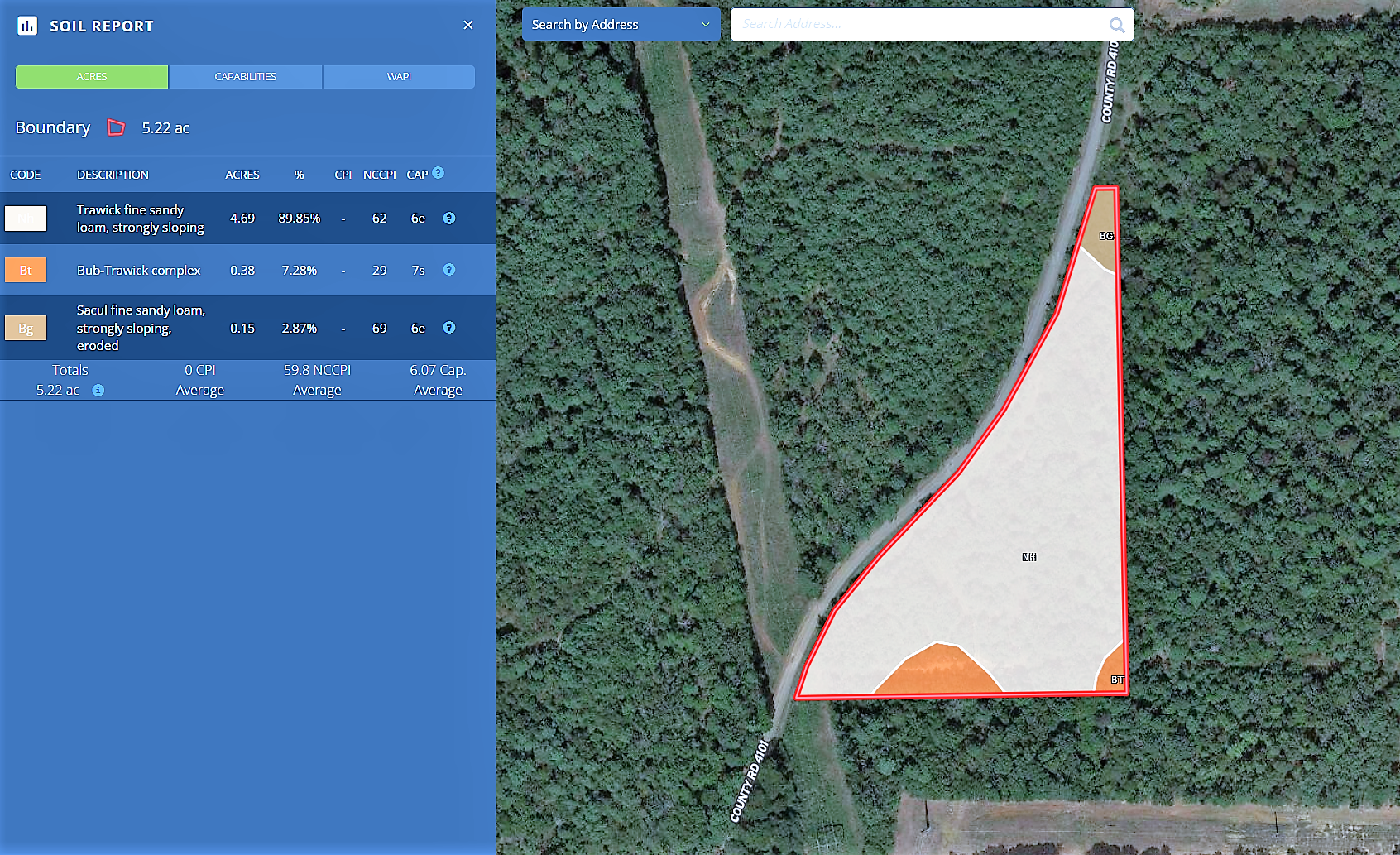
Task: Open info icon for Sacul fine sandy loam
Action: [449, 328]
